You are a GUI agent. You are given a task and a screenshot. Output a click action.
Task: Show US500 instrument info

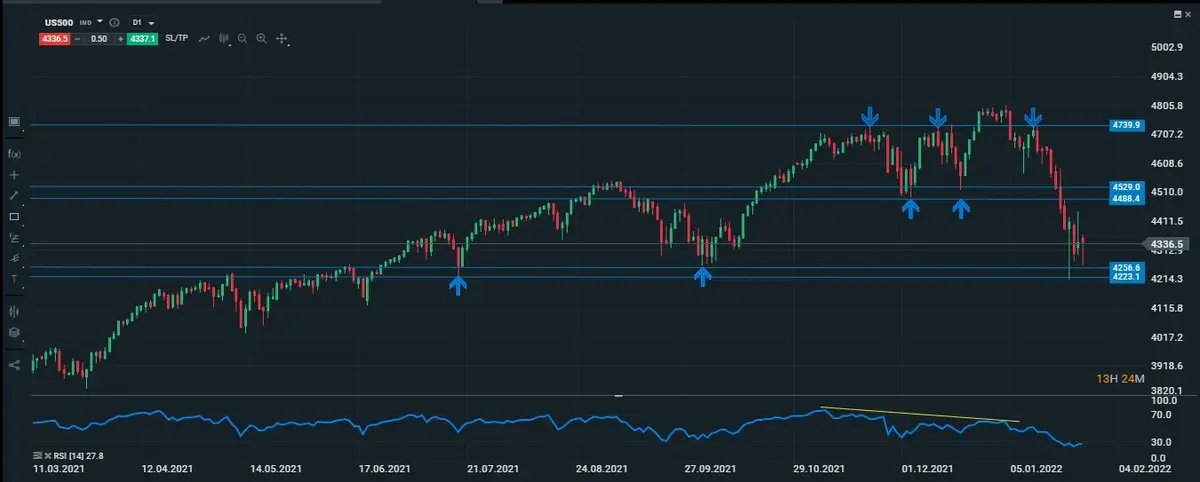[x=116, y=21]
